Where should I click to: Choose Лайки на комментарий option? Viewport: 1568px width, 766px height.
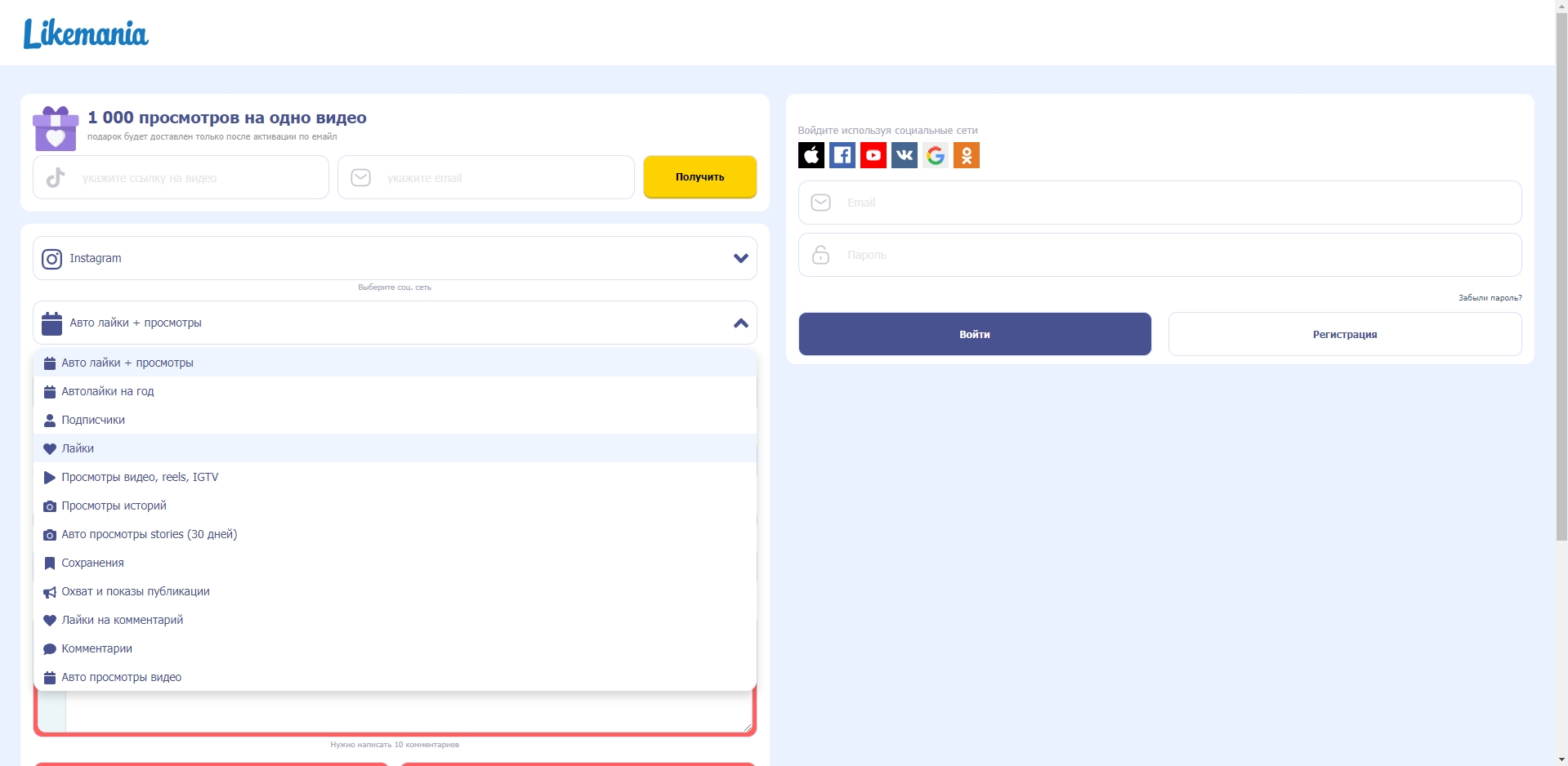click(395, 620)
